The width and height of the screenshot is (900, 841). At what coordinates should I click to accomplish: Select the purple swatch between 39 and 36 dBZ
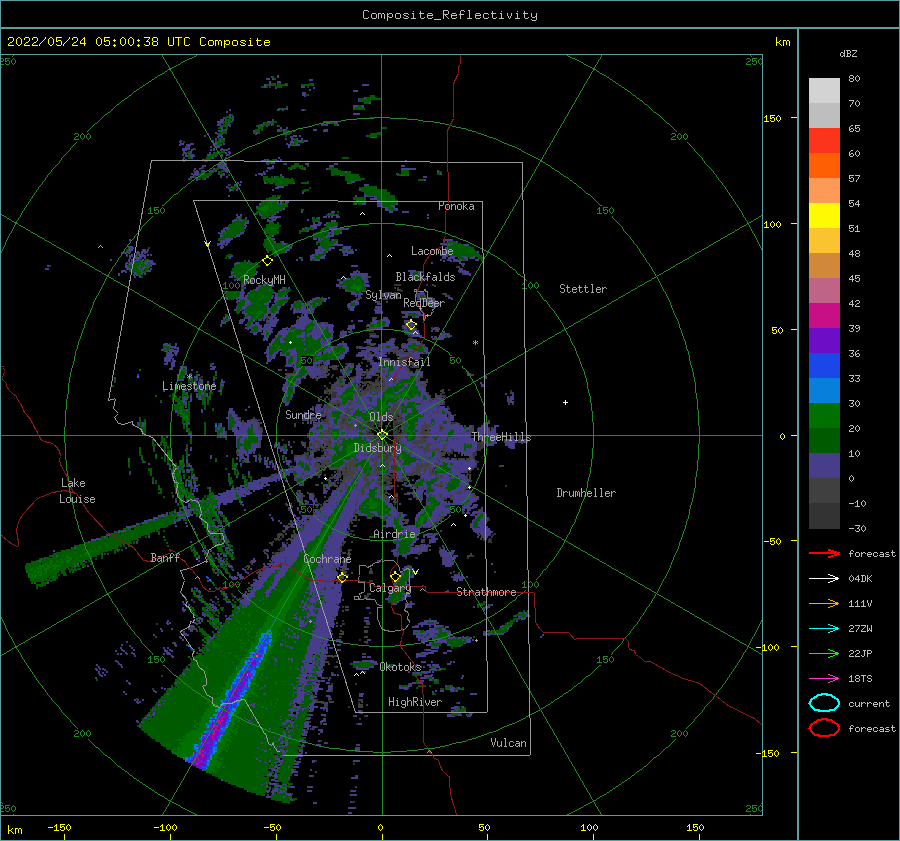click(824, 340)
